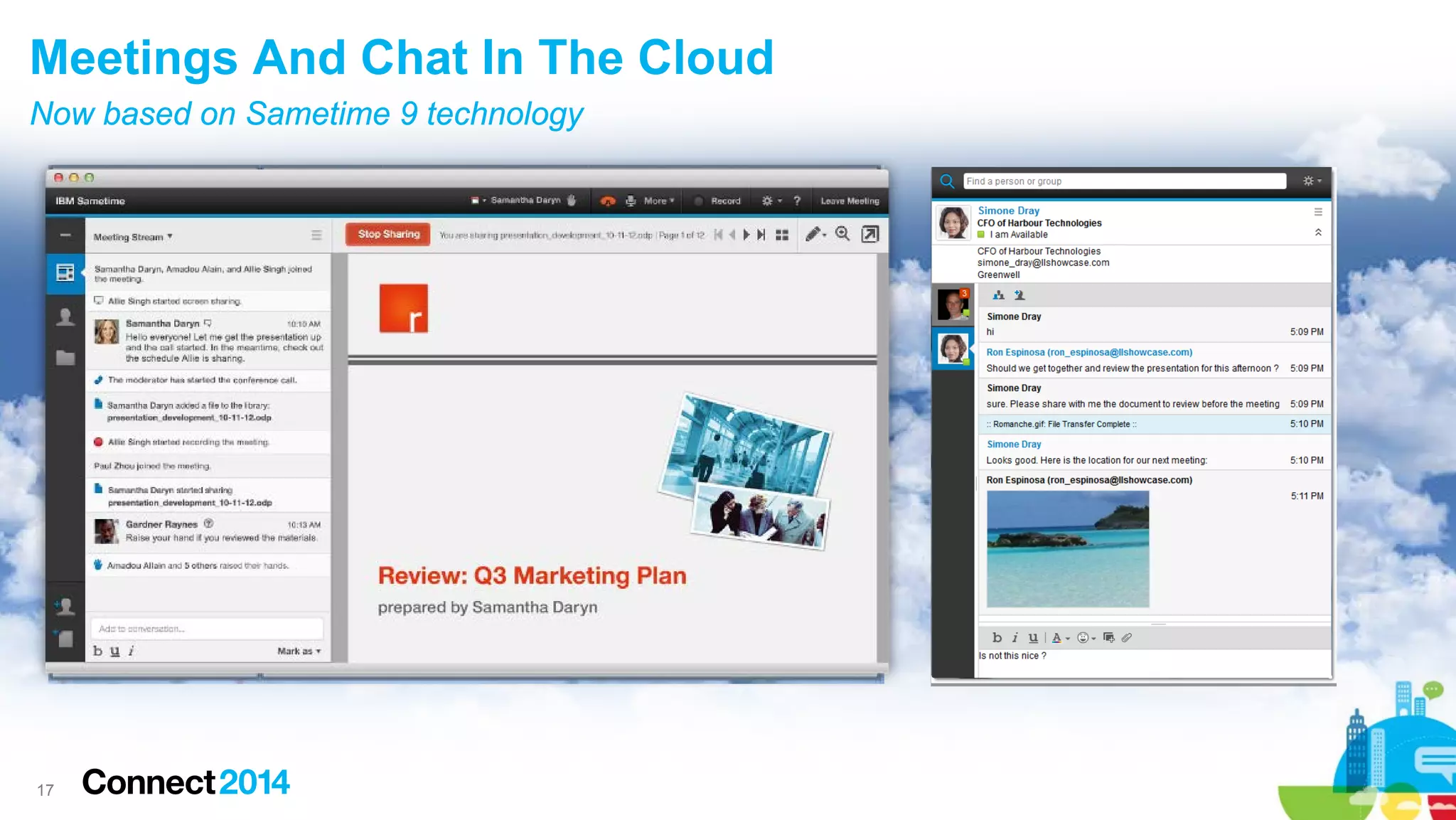Pop out the shared presentation window
The width and height of the screenshot is (1456, 820).
click(x=870, y=234)
